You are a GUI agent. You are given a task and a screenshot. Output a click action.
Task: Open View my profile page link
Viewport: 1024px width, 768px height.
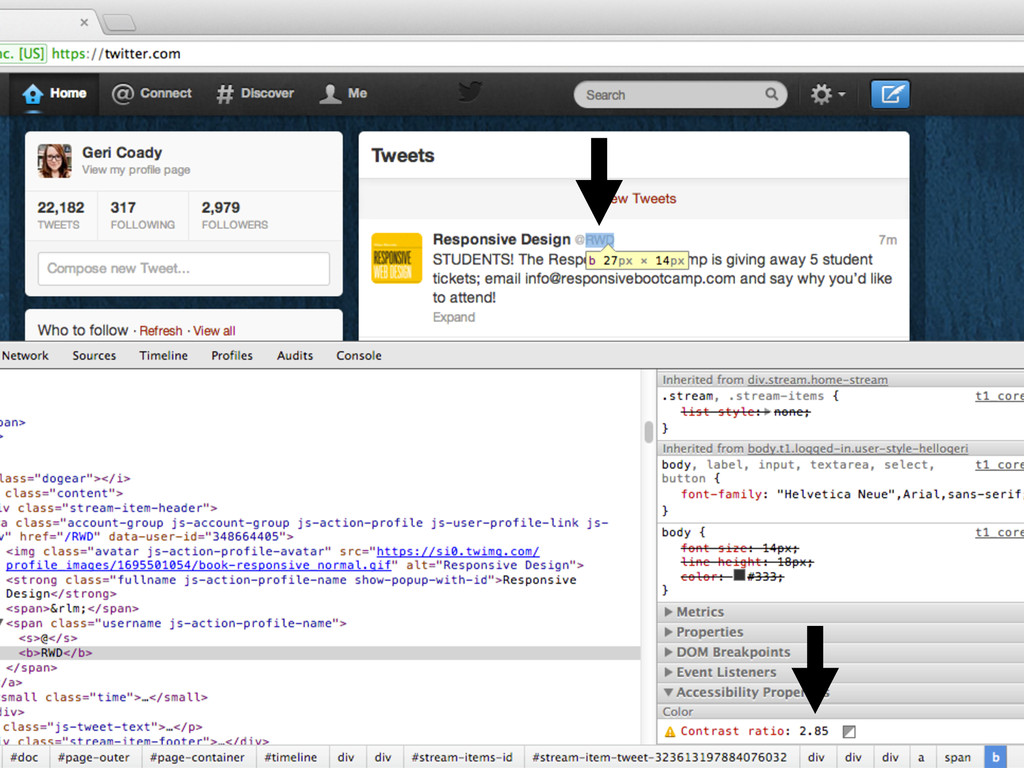(x=136, y=170)
